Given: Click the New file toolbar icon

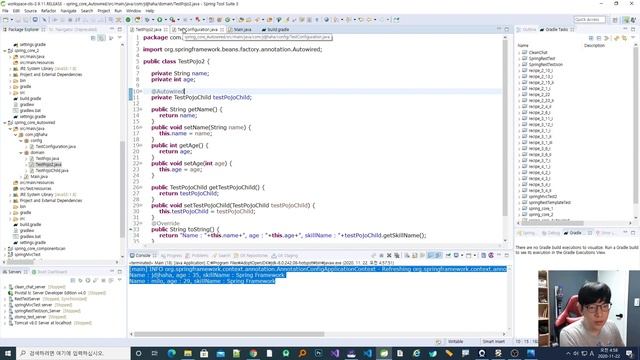Looking at the screenshot, I should point(5,20).
